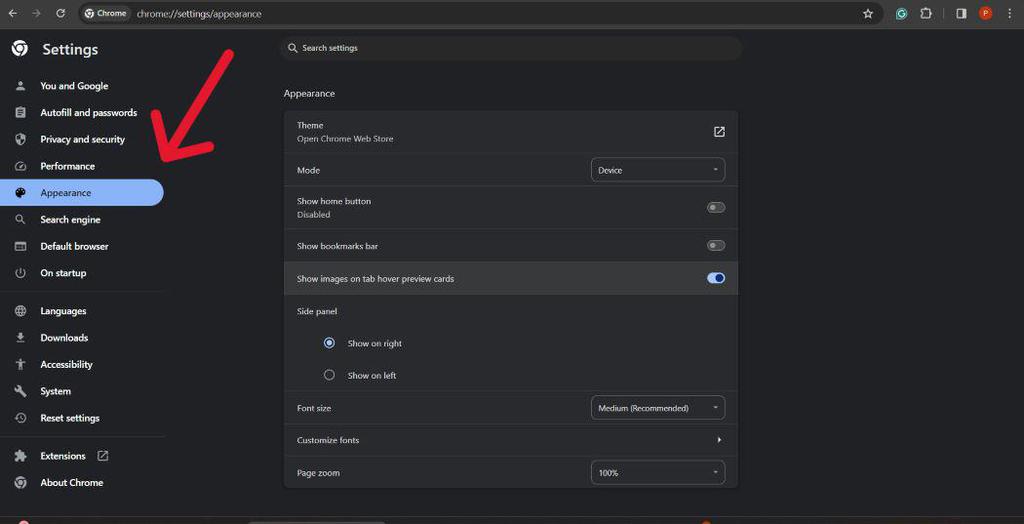1024x524 pixels.
Task: Click the Grammarly extension icon
Action: (901, 14)
